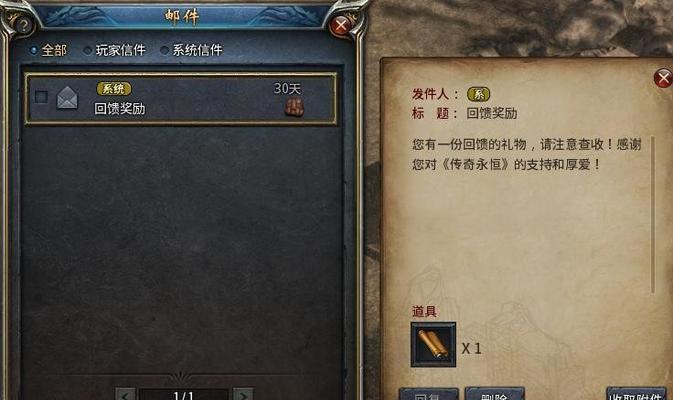The width and height of the screenshot is (673, 400).
Task: Open the 回馈奖励 mail entry
Action: [181, 99]
